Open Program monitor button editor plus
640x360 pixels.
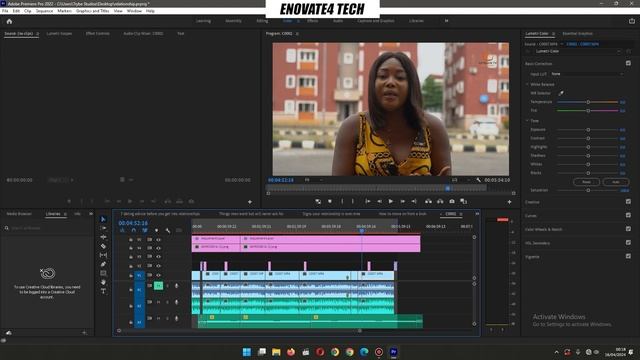tap(509, 202)
